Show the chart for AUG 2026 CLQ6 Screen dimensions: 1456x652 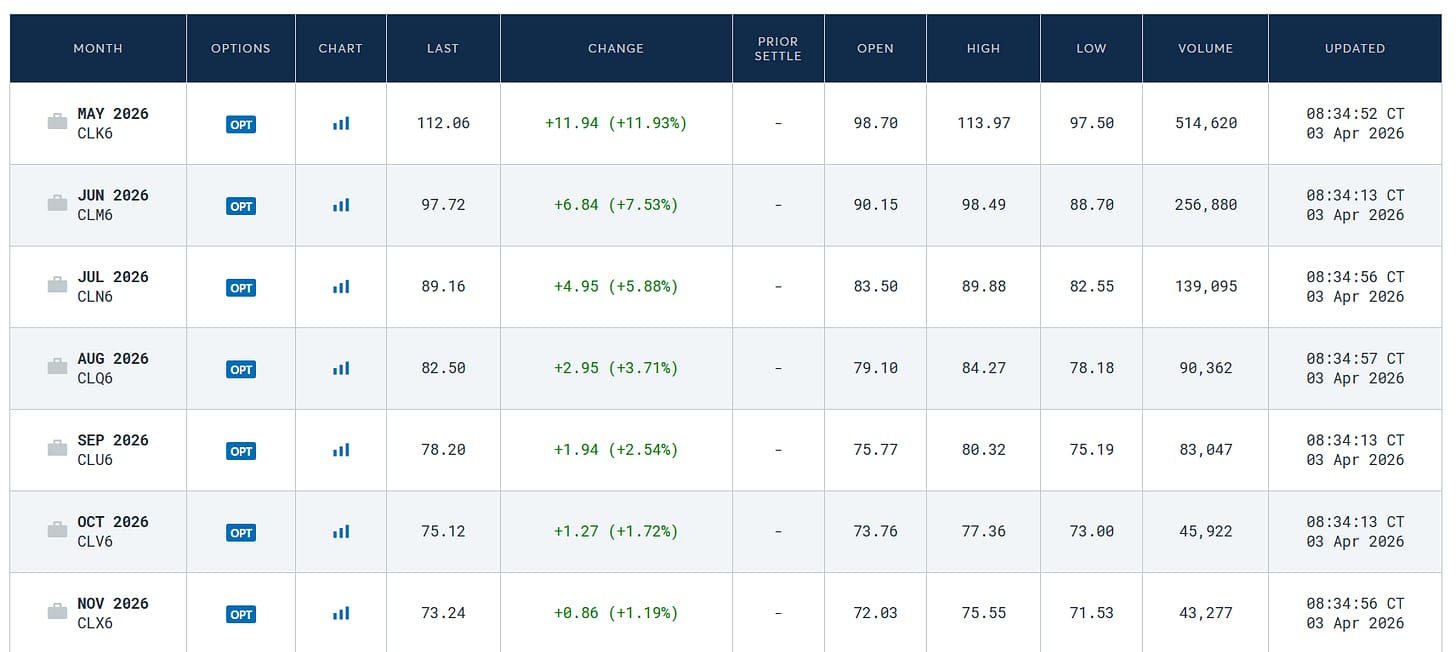click(341, 368)
